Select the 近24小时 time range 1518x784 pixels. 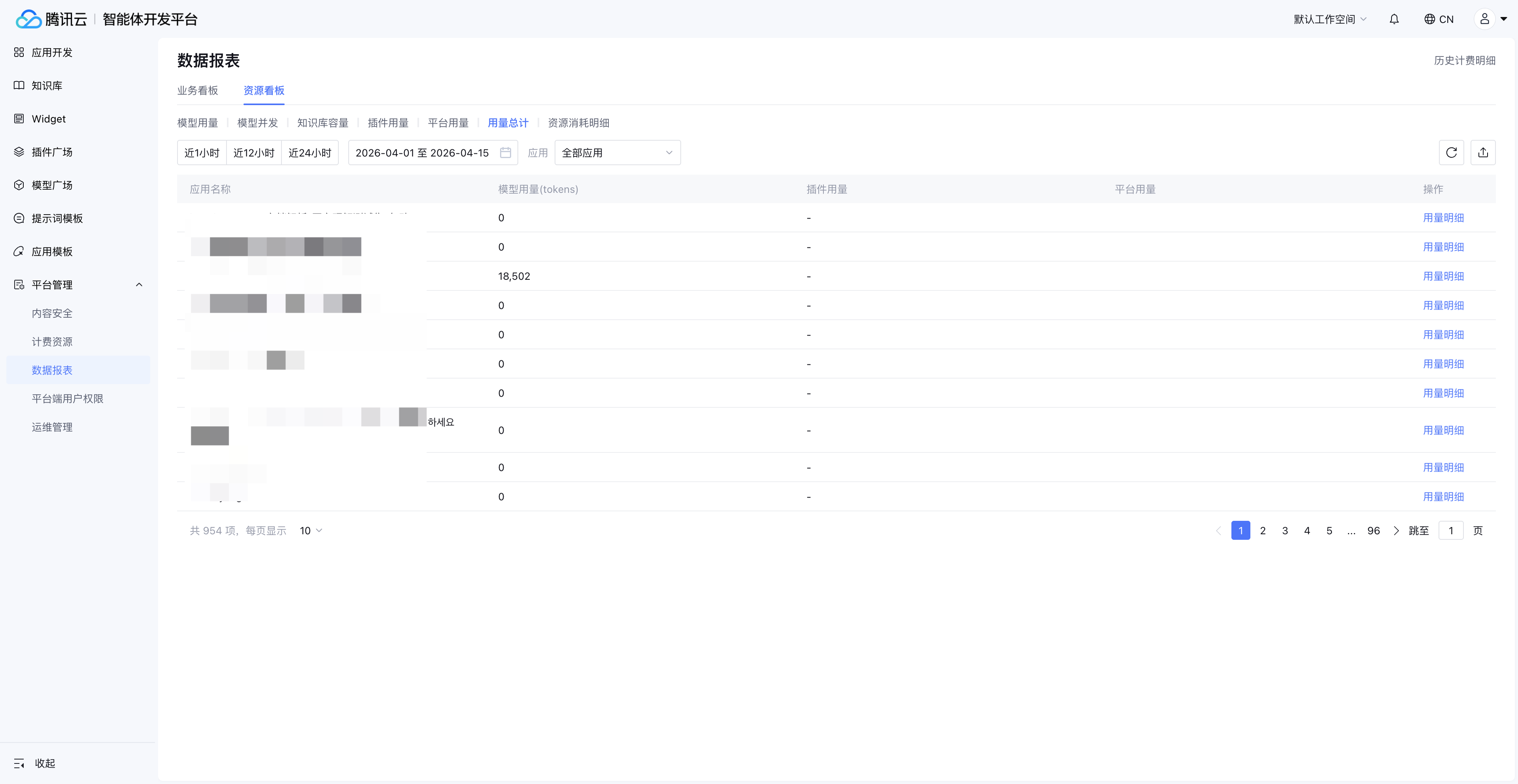[x=310, y=153]
